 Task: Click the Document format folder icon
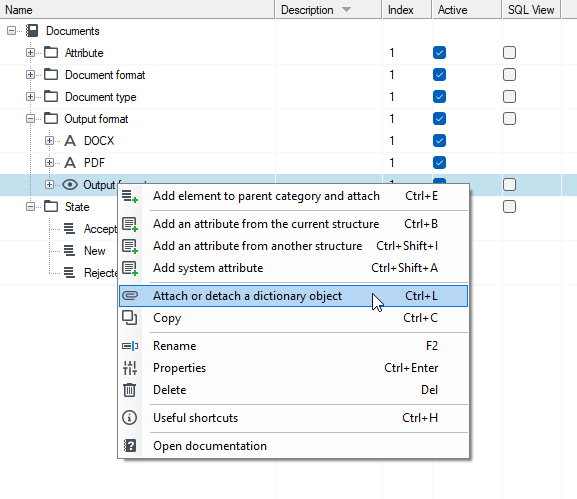tap(51, 75)
